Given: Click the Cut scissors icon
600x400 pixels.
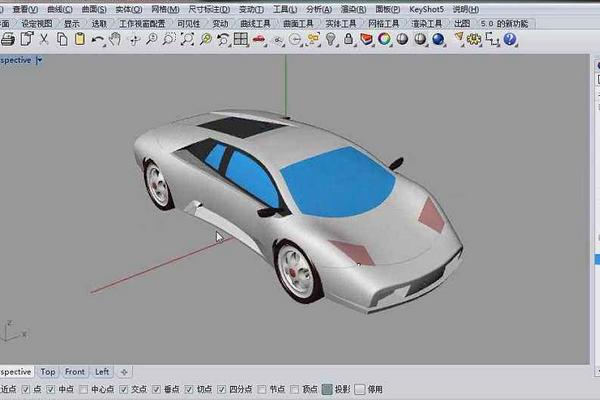Looking at the screenshot, I should pos(44,39).
